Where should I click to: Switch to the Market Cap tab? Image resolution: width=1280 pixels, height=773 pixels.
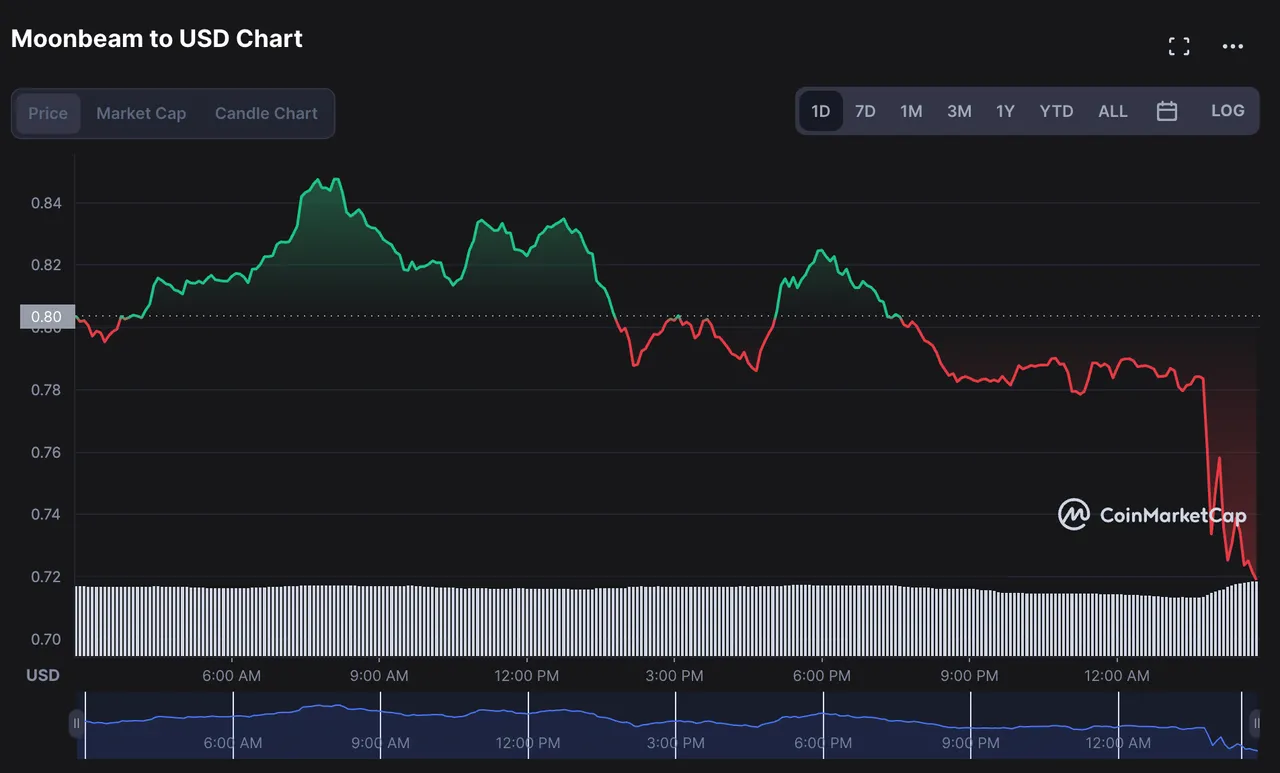tap(141, 113)
